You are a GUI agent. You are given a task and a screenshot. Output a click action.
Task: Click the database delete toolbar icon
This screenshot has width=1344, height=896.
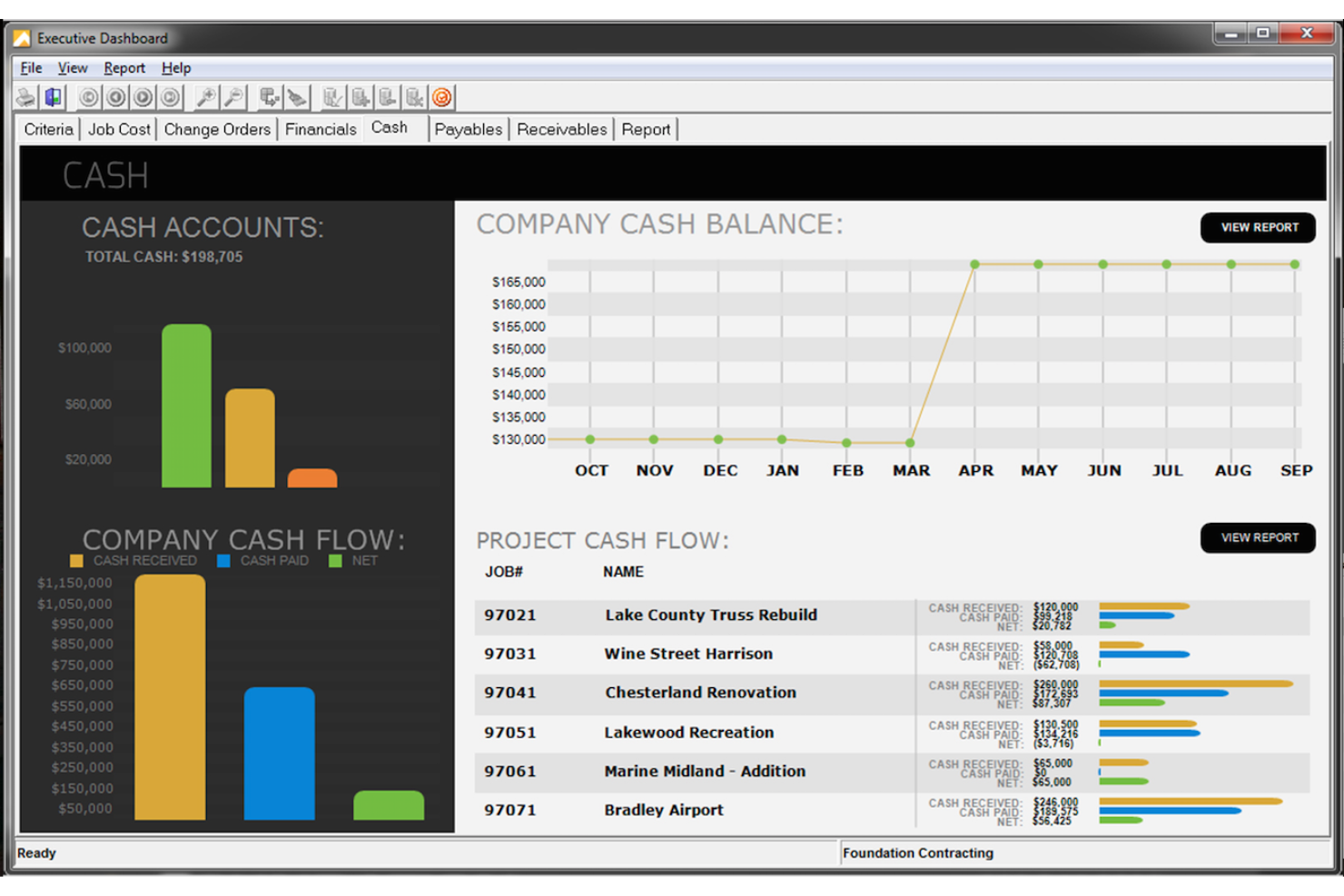(415, 97)
